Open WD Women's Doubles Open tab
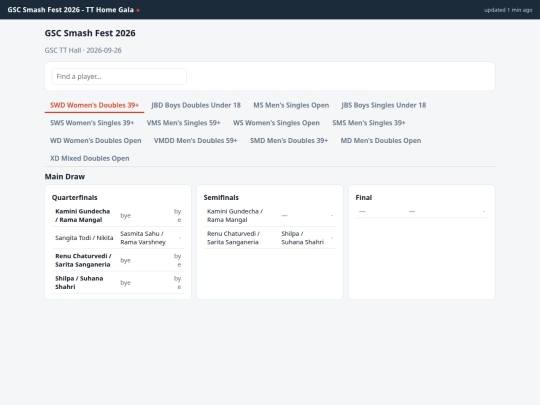The width and height of the screenshot is (540, 405). 96,141
